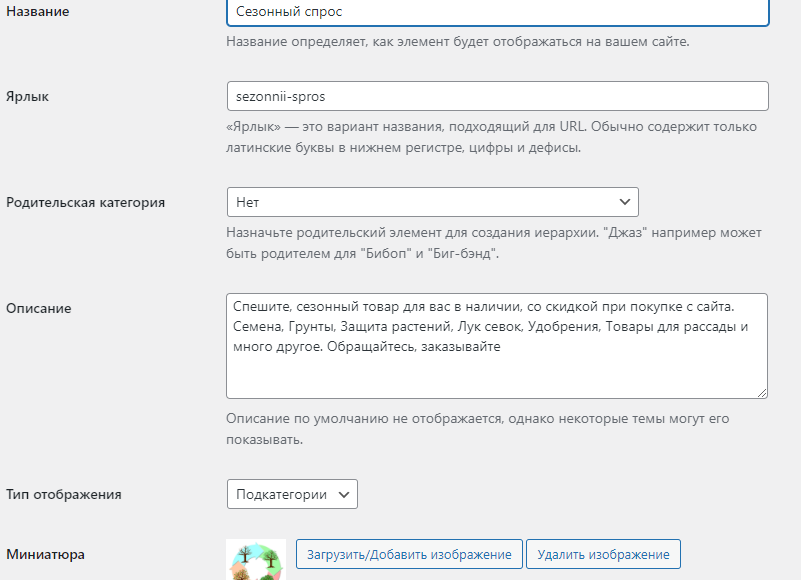Image resolution: width=801 pixels, height=580 pixels.
Task: Click the Удалить изображение button
Action: [x=603, y=554]
